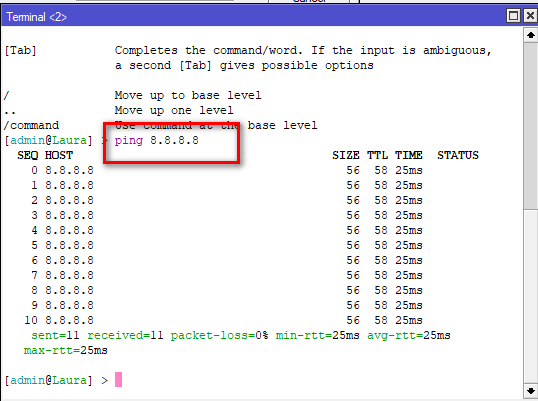
Task: Click host 8.8.8.8 in SEQ 10 row
Action: pos(69,320)
